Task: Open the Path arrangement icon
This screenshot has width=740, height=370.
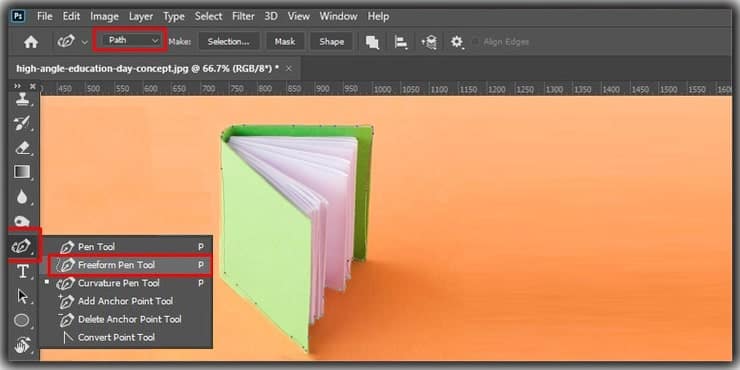Action: click(x=429, y=42)
